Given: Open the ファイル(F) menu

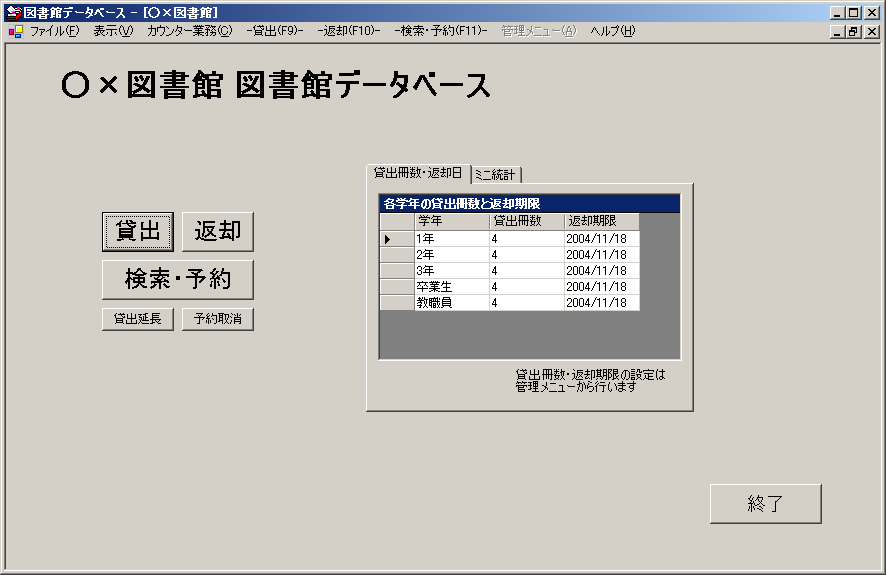Looking at the screenshot, I should (54, 31).
